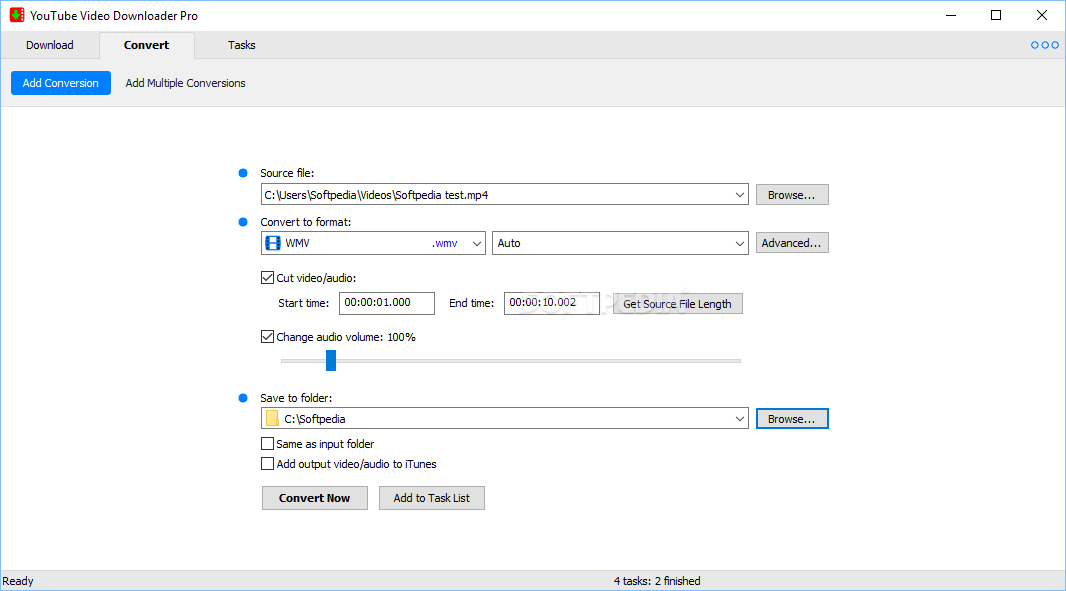Choose Add Multiple Conversions

[186, 83]
